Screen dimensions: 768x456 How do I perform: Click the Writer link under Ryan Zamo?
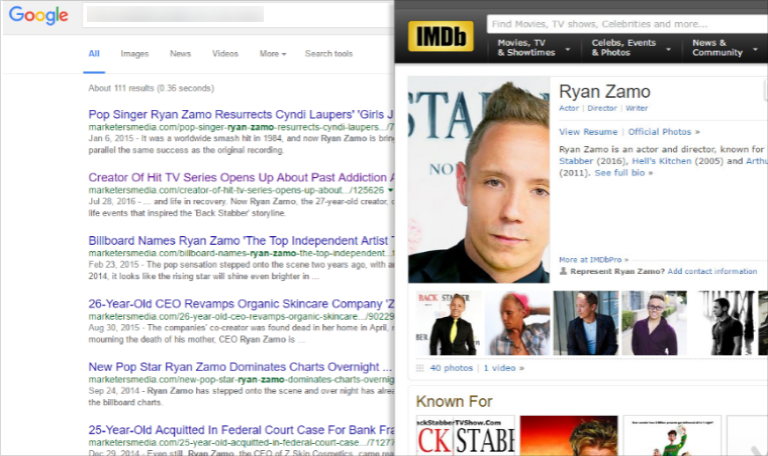pos(637,108)
